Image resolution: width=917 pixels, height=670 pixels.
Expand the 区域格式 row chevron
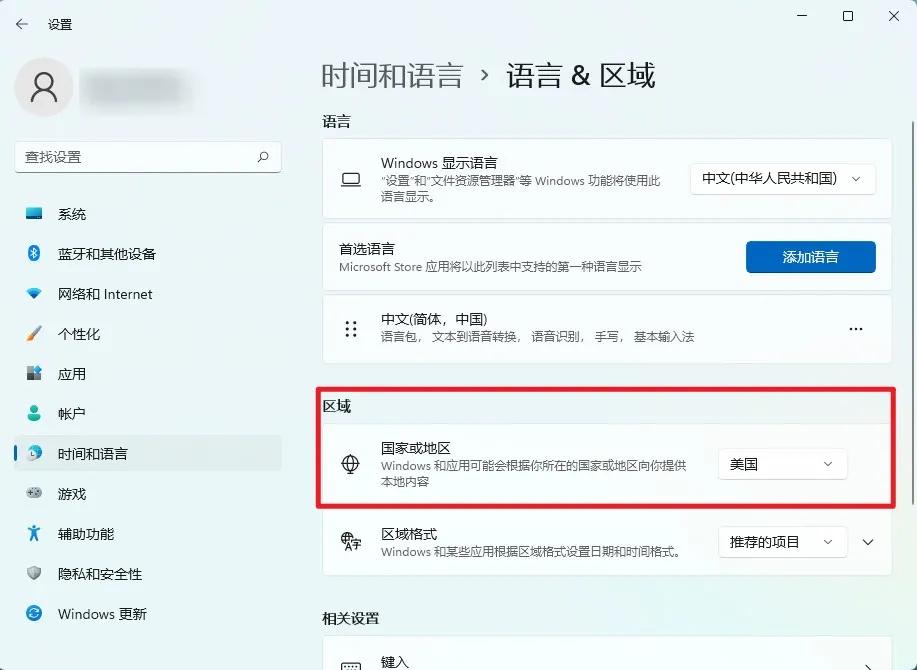pos(868,542)
